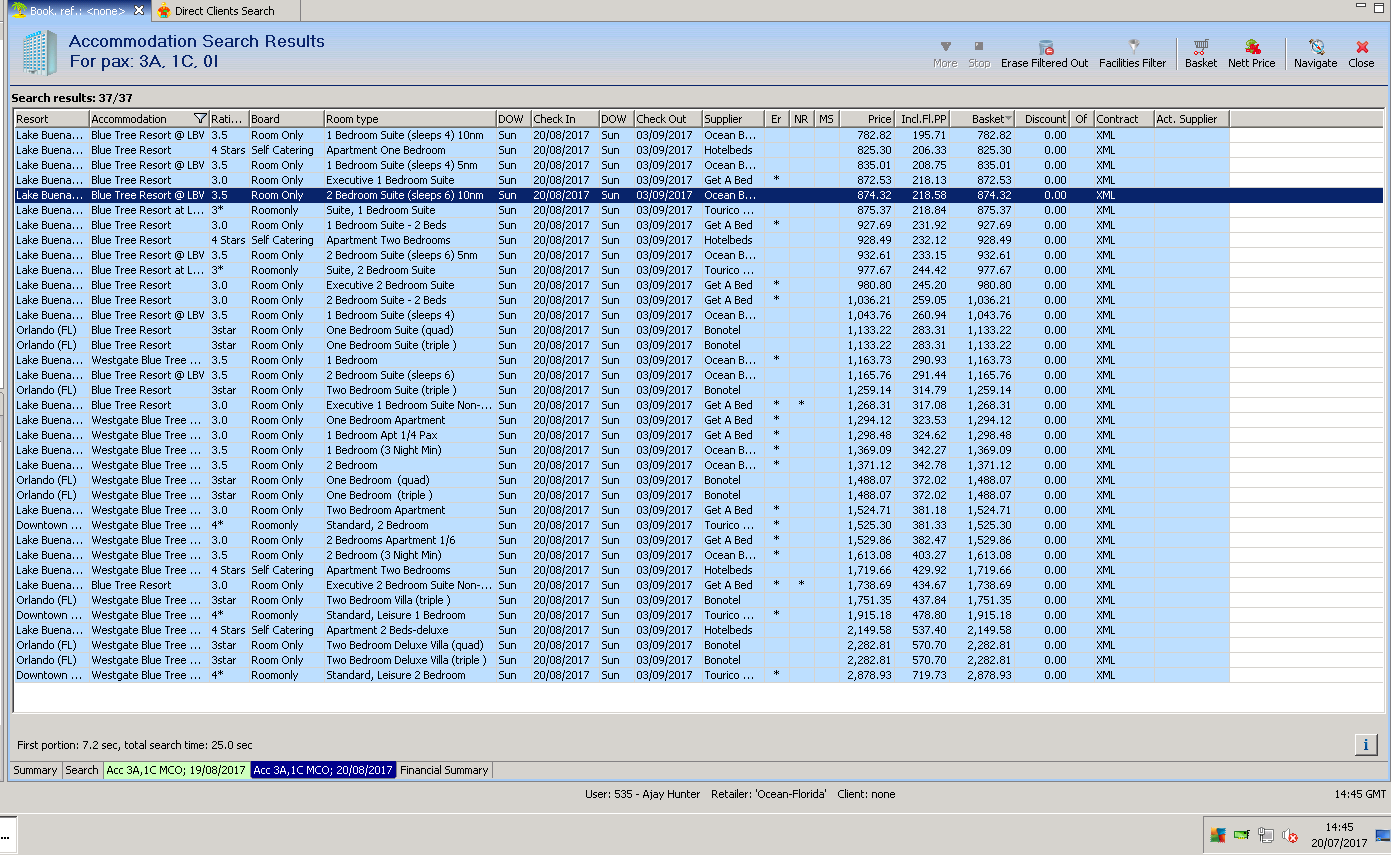Screen dimensions: 1391x855
Task: Sort by the Price column header
Action: [867, 119]
